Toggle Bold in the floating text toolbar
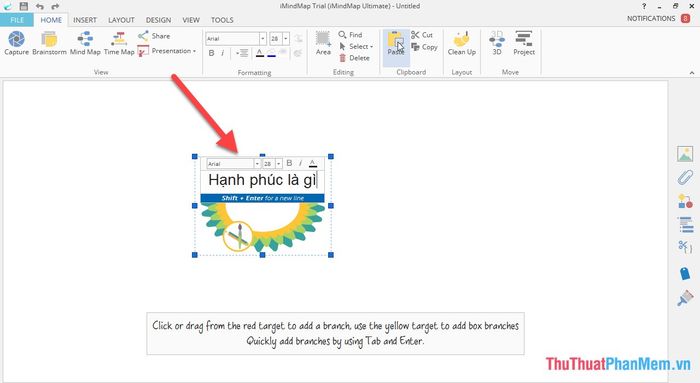 (x=289, y=163)
